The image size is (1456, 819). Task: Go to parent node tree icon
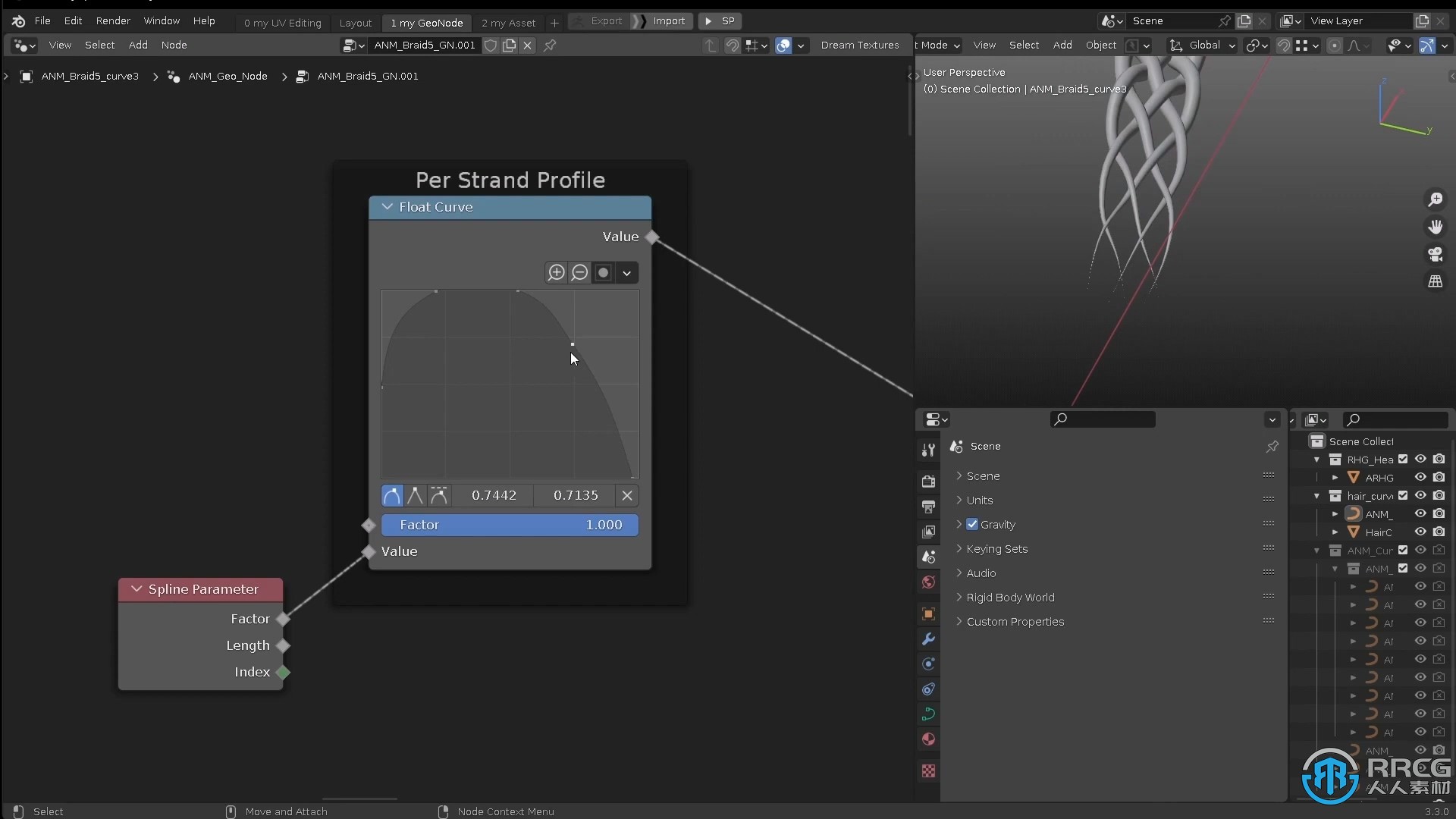pyautogui.click(x=711, y=45)
